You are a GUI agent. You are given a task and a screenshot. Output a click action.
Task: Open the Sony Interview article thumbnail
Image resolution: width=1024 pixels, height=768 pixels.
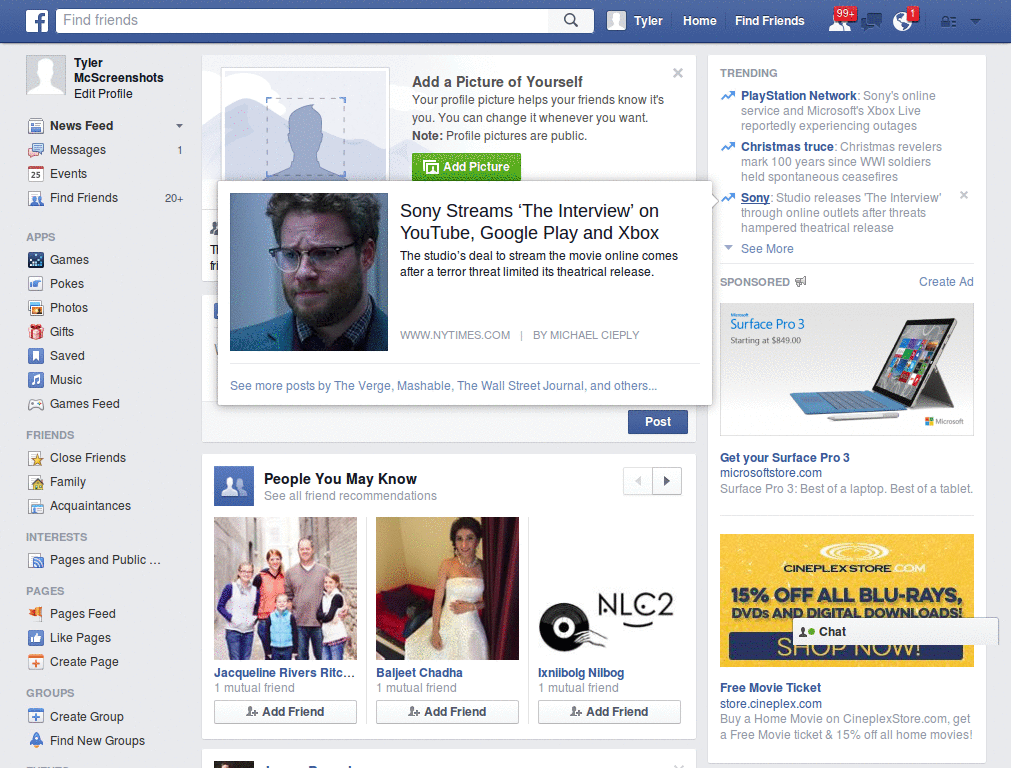pos(309,272)
